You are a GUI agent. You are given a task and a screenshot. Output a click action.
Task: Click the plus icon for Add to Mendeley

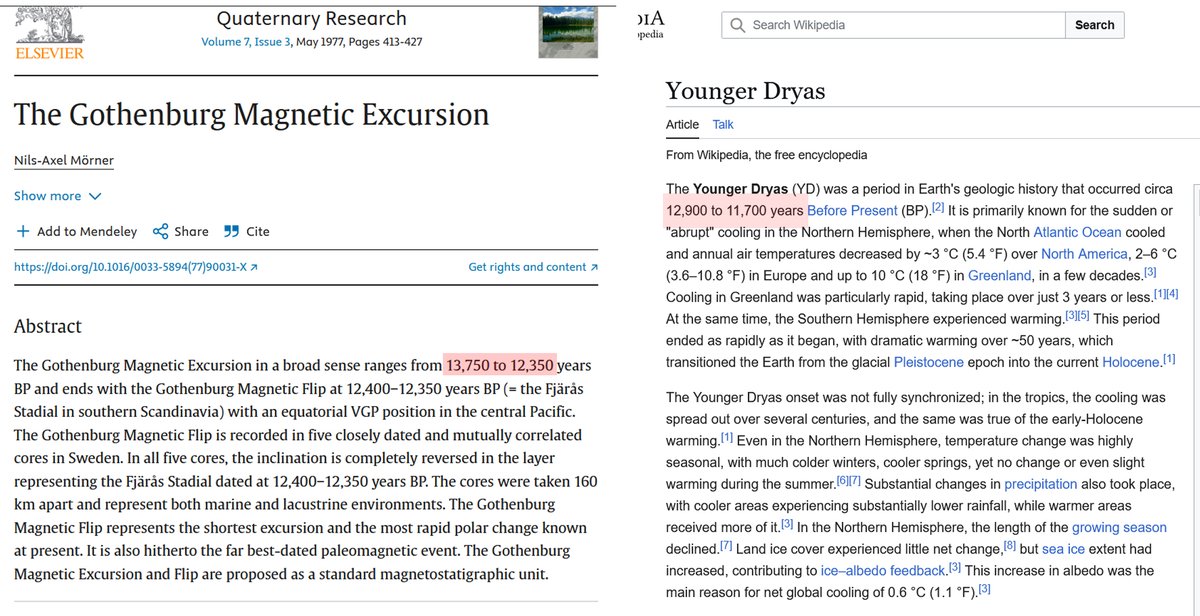pyautogui.click(x=22, y=232)
